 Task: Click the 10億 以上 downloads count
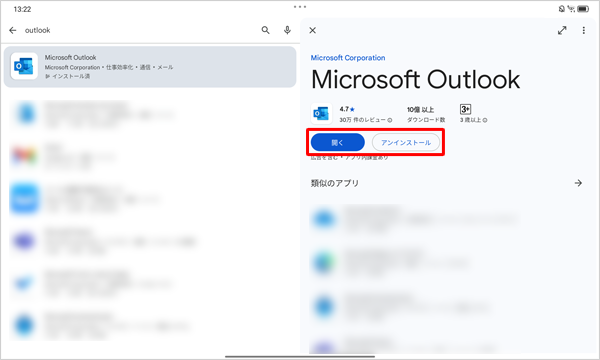tap(420, 110)
